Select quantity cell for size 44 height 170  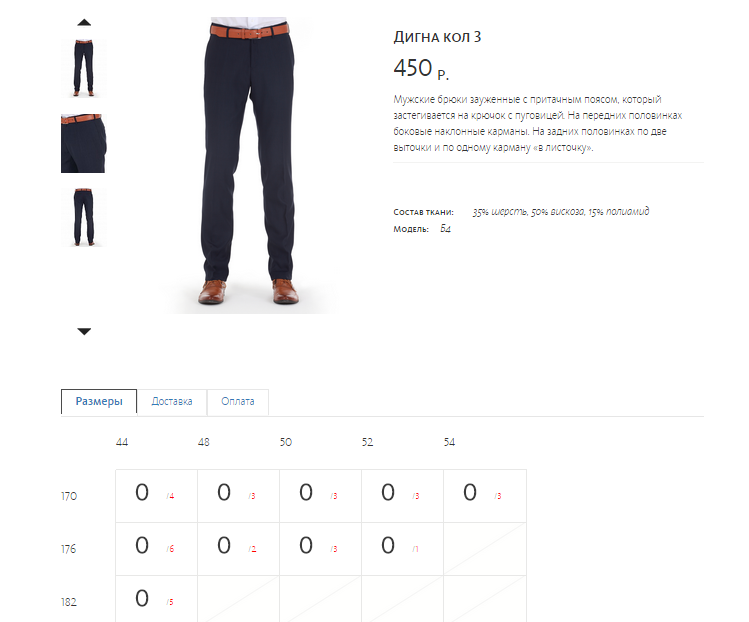156,496
